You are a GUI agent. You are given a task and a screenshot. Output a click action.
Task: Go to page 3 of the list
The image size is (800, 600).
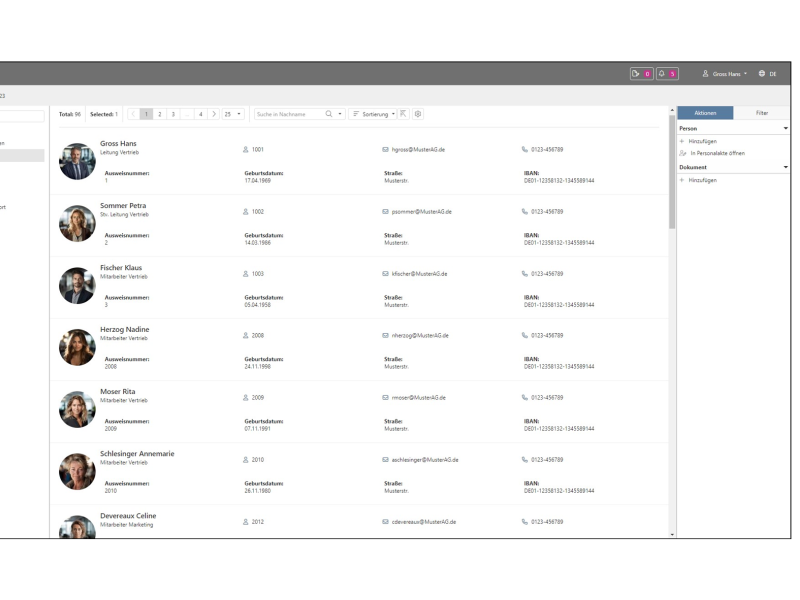tap(173, 114)
